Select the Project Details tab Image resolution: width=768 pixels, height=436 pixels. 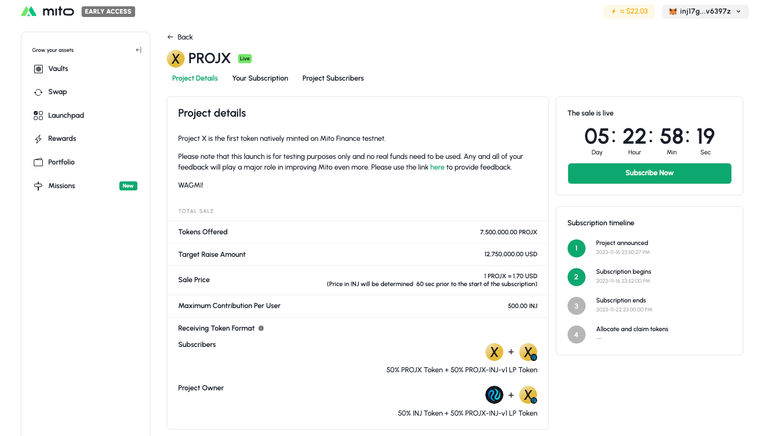tap(194, 78)
